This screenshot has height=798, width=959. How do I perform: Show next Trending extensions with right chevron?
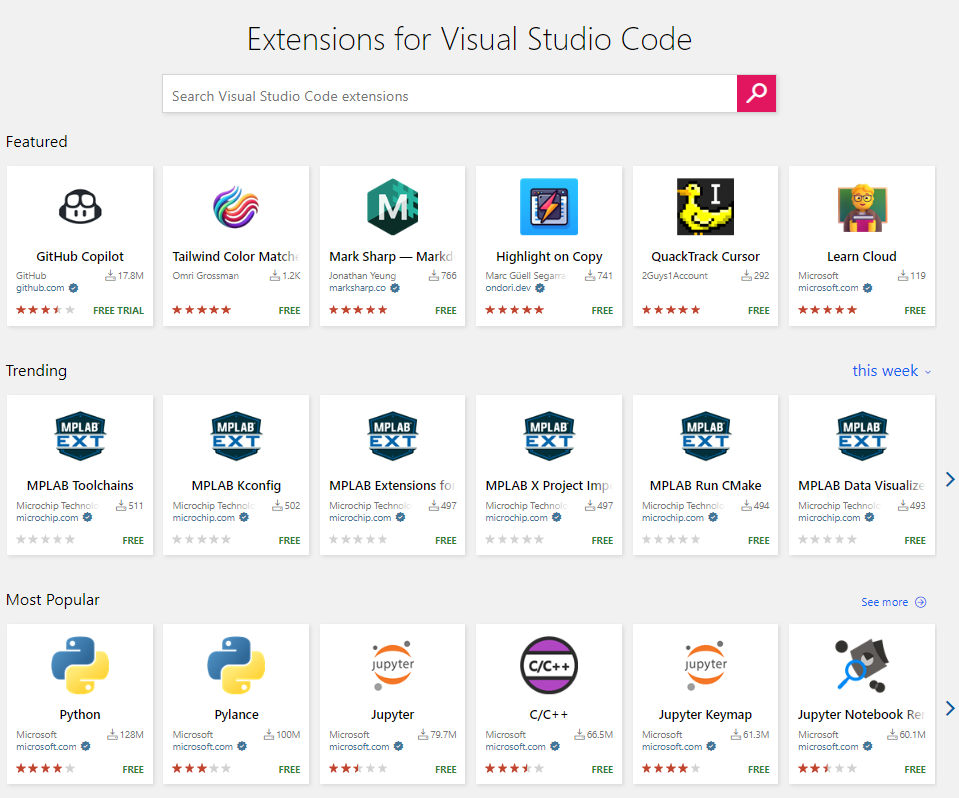click(950, 479)
